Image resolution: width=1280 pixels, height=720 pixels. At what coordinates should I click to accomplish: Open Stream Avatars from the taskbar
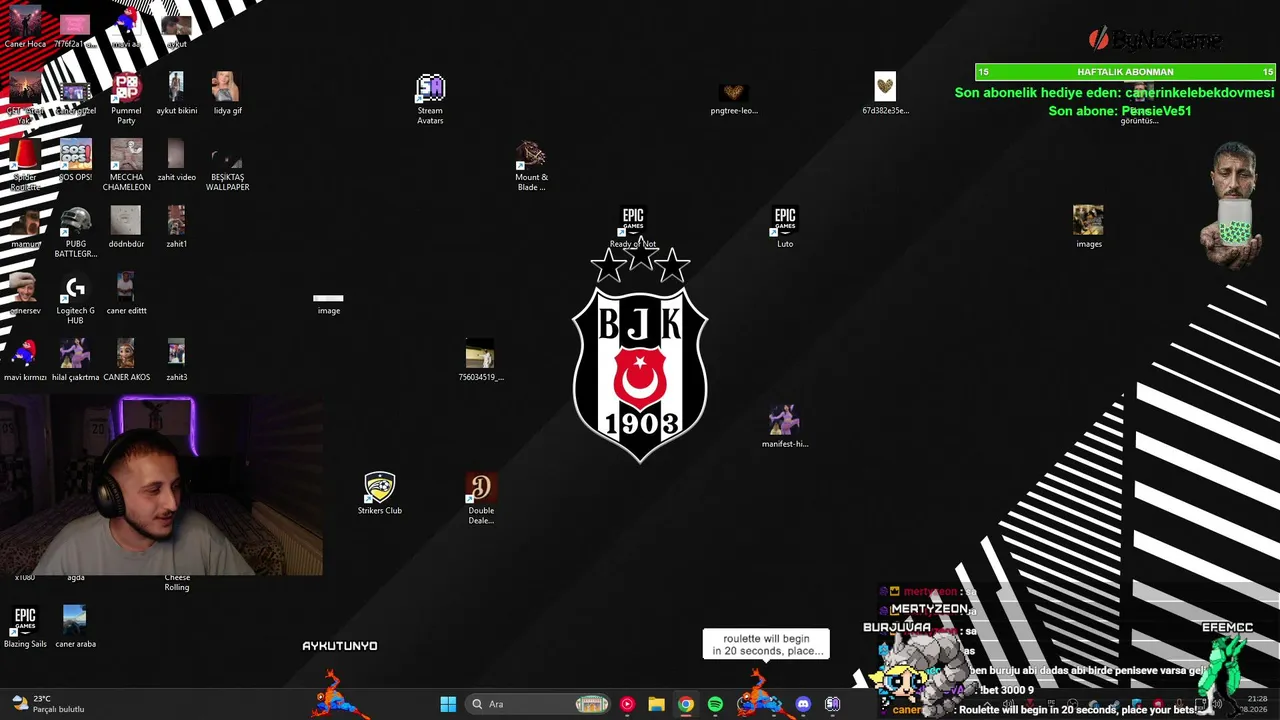(x=832, y=704)
